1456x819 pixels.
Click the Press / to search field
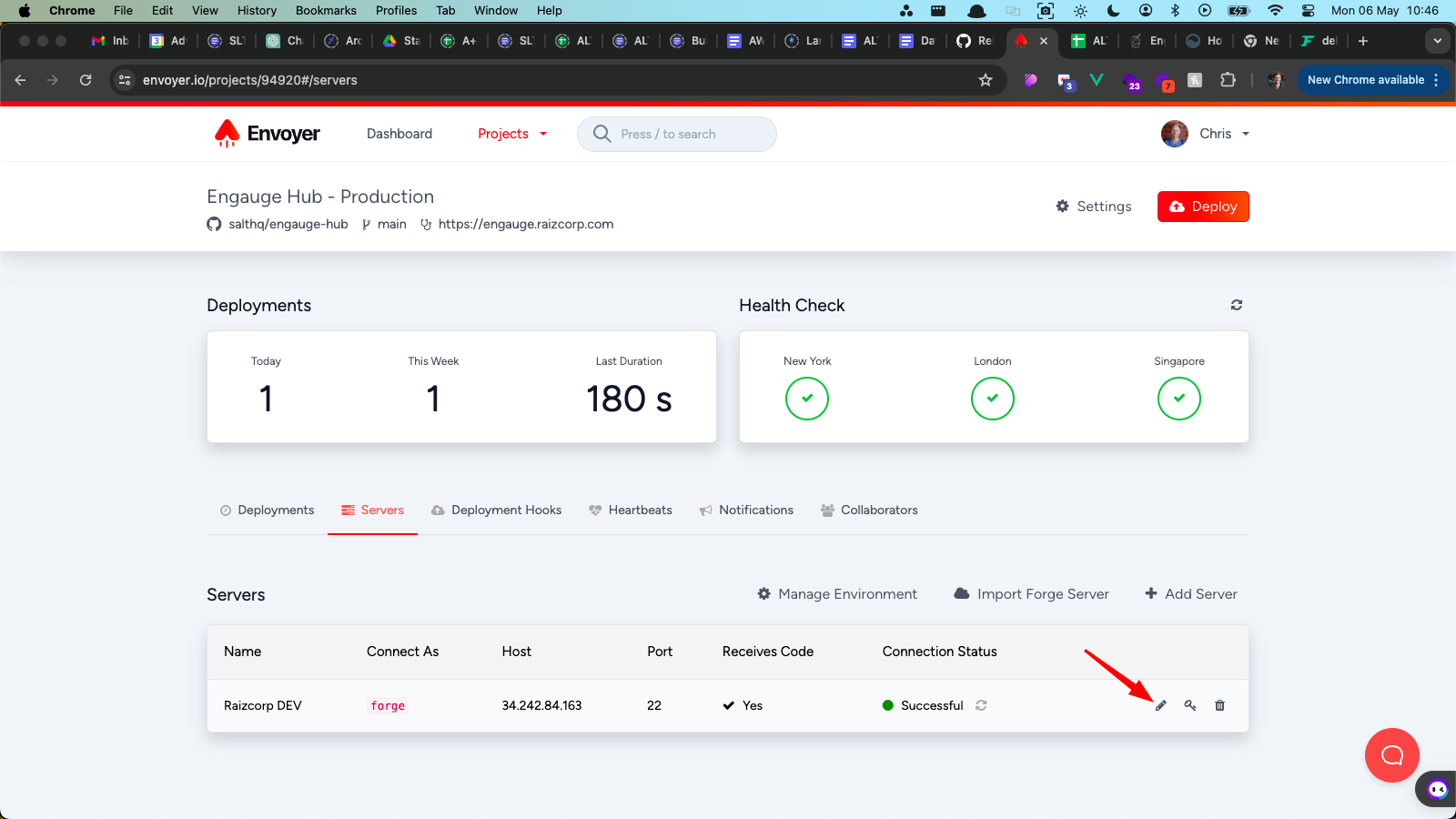tap(676, 134)
